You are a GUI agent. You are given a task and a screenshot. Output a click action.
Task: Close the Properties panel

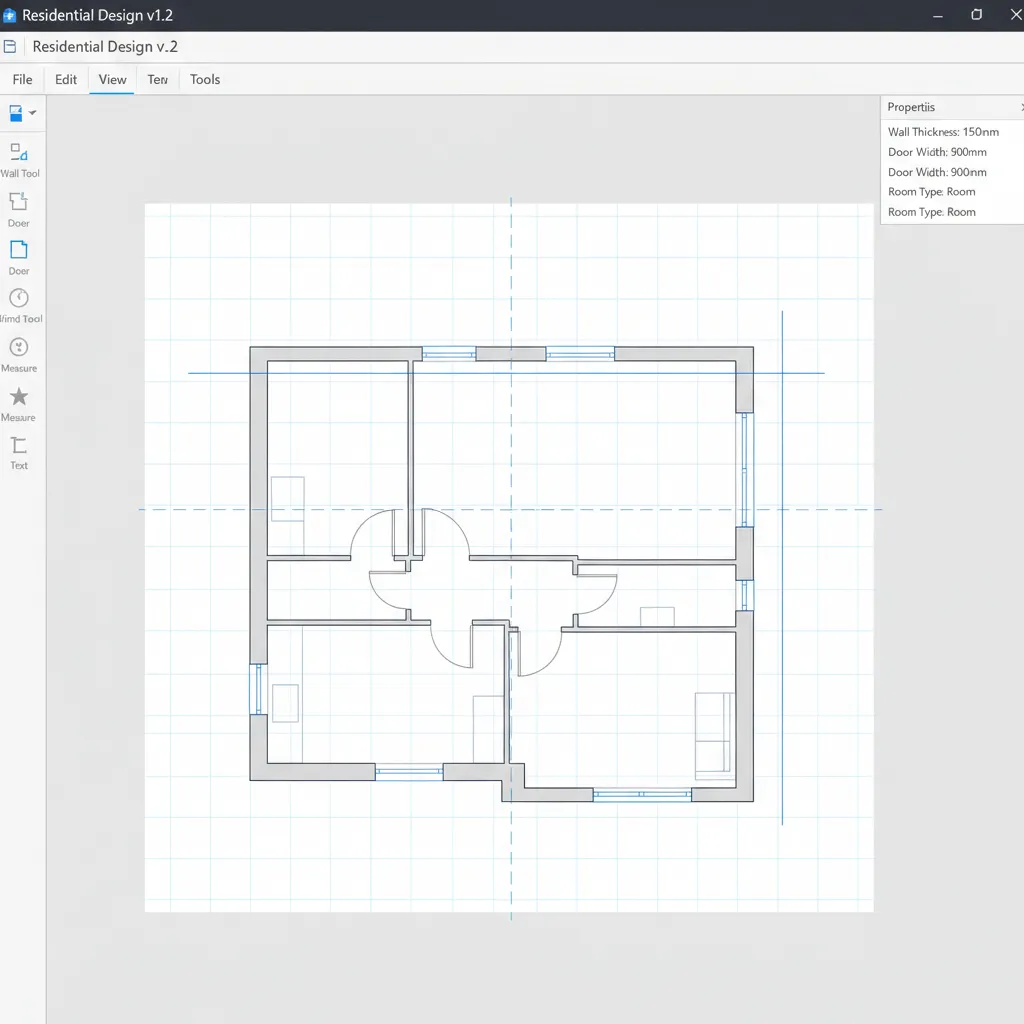tap(1020, 106)
